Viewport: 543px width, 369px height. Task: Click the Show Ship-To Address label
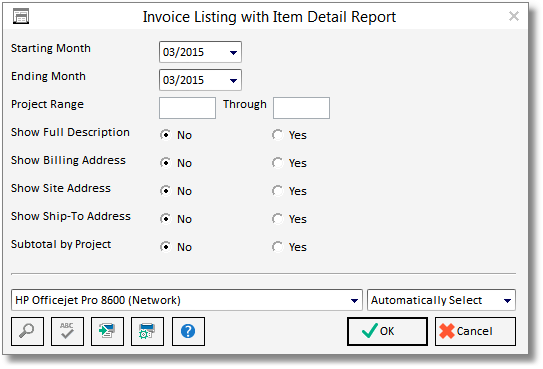point(71,216)
